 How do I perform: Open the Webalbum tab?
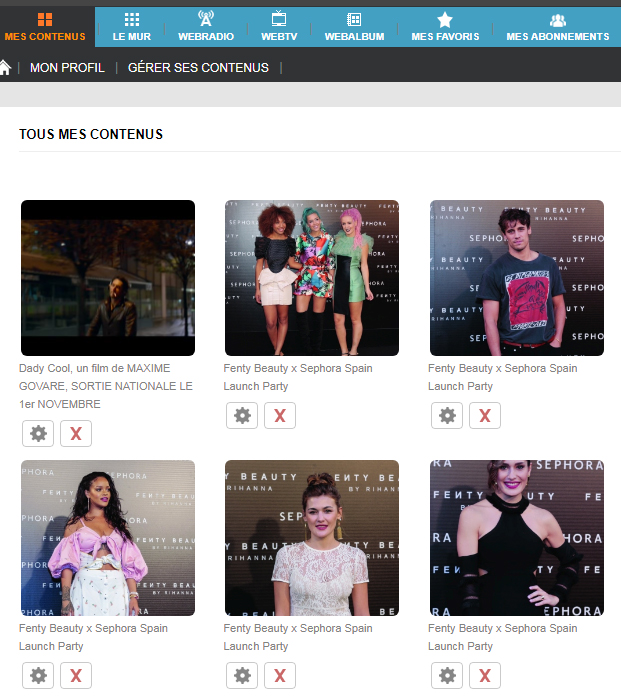click(354, 27)
